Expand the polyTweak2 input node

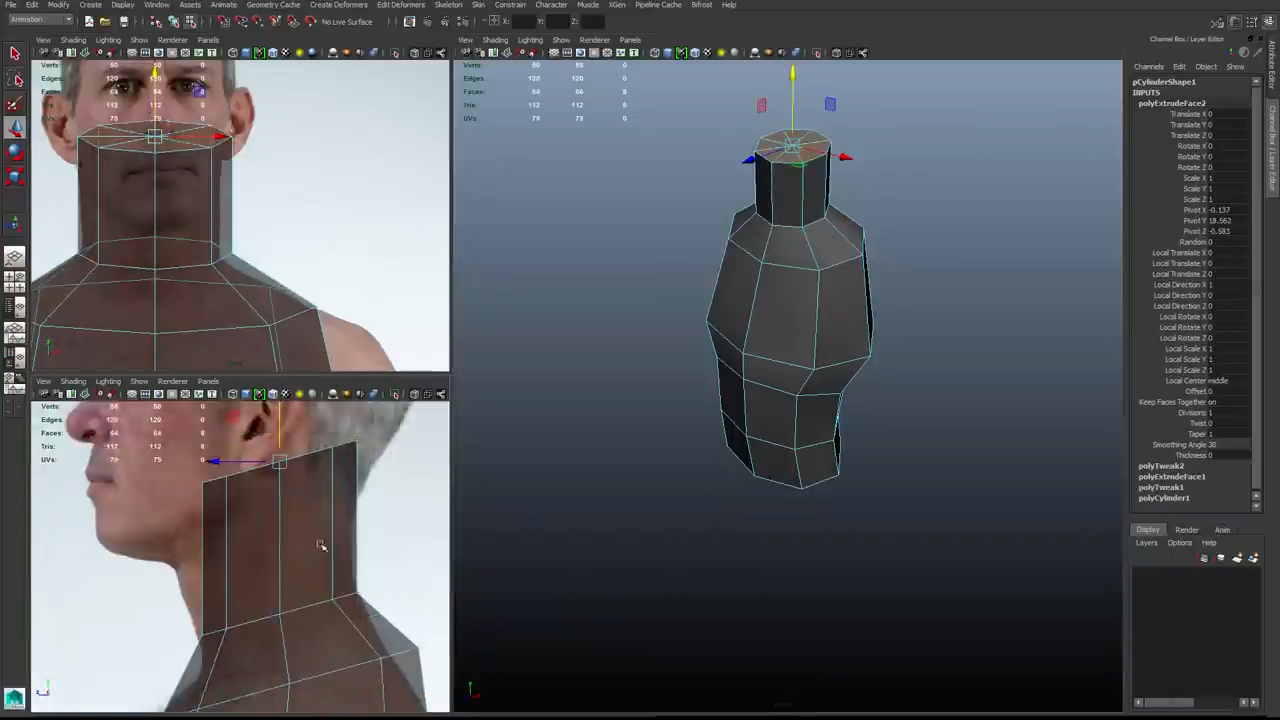tap(1161, 466)
